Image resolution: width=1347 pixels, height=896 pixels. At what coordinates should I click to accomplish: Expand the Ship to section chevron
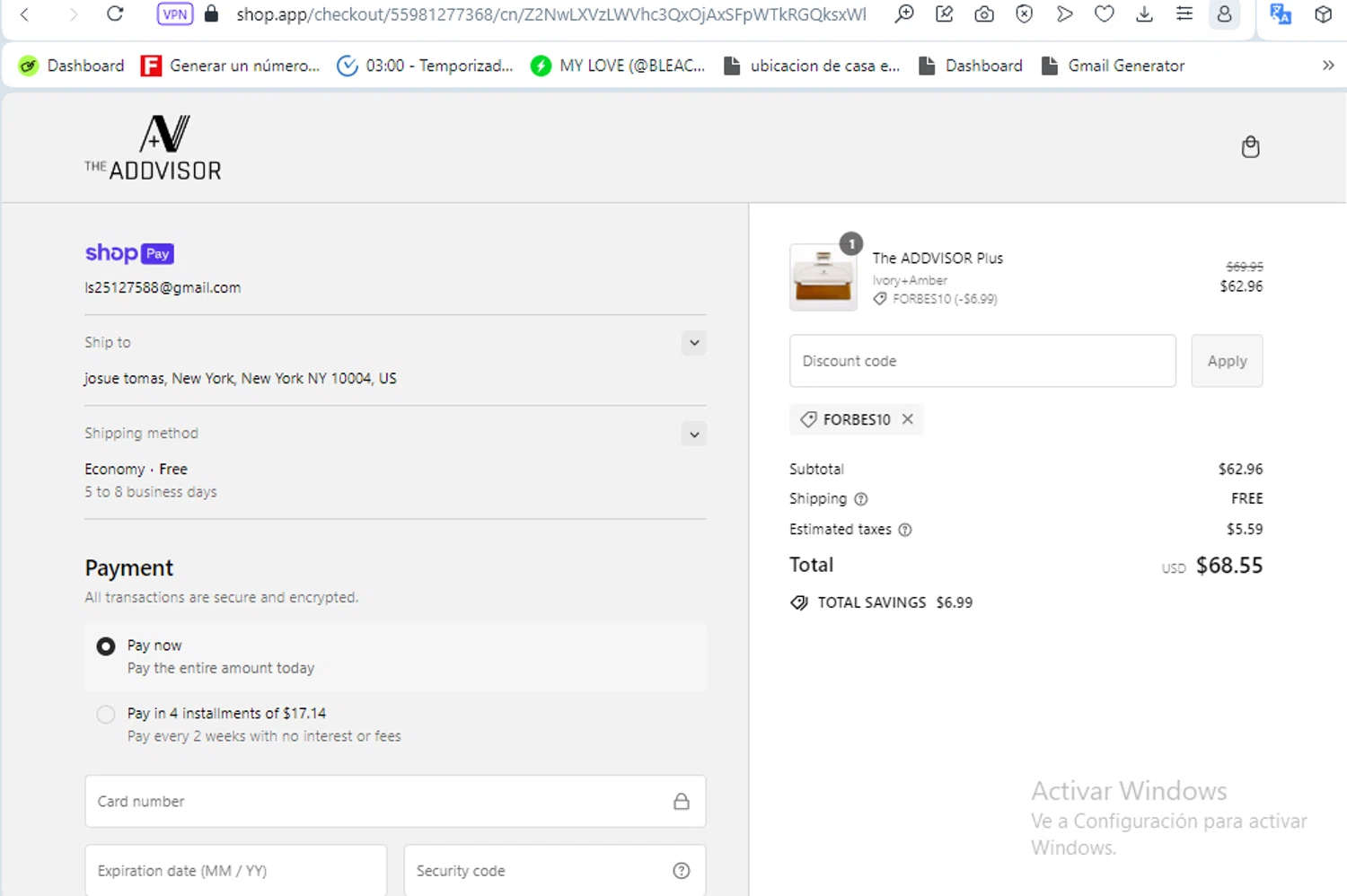694,343
